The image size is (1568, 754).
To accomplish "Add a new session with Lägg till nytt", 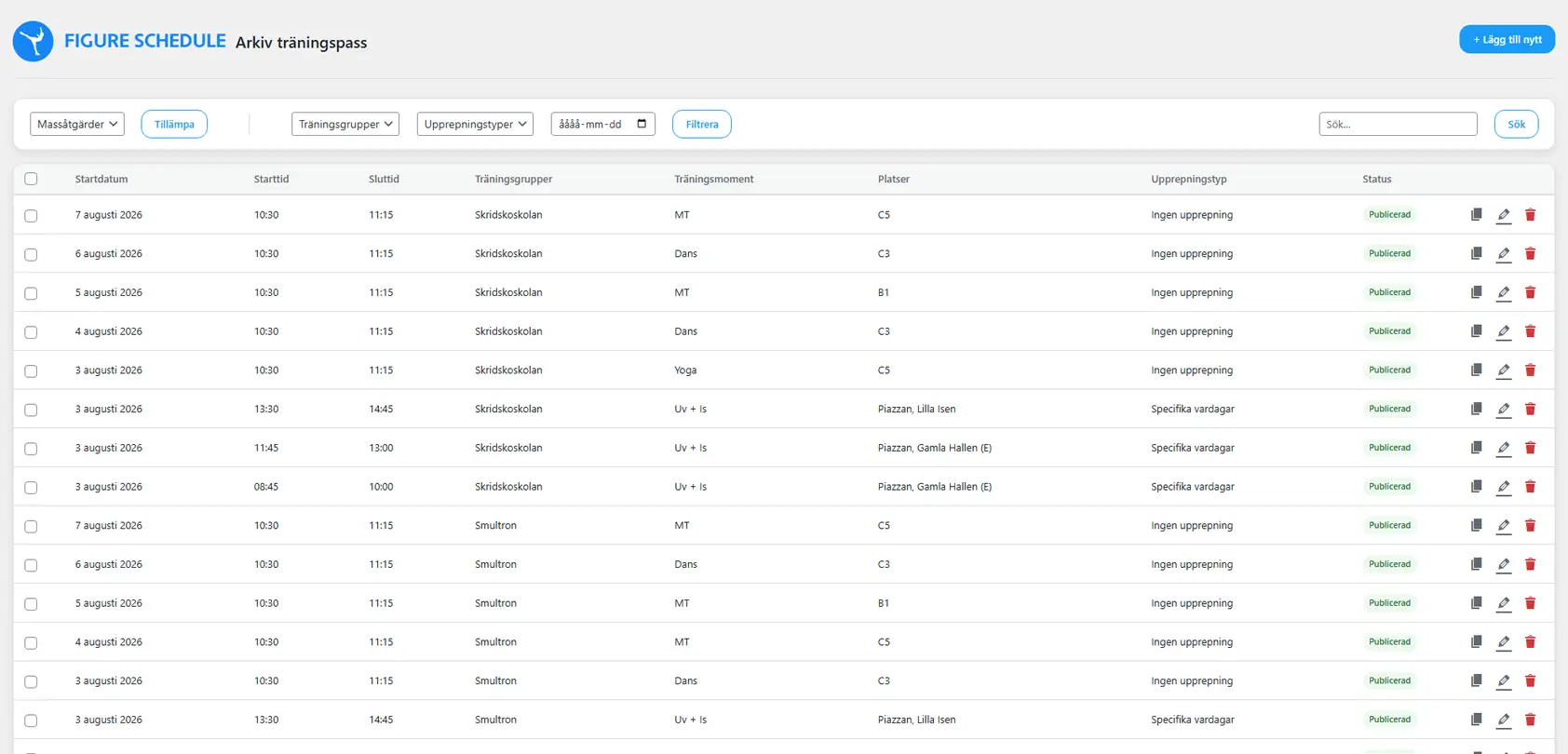I will 1507,39.
